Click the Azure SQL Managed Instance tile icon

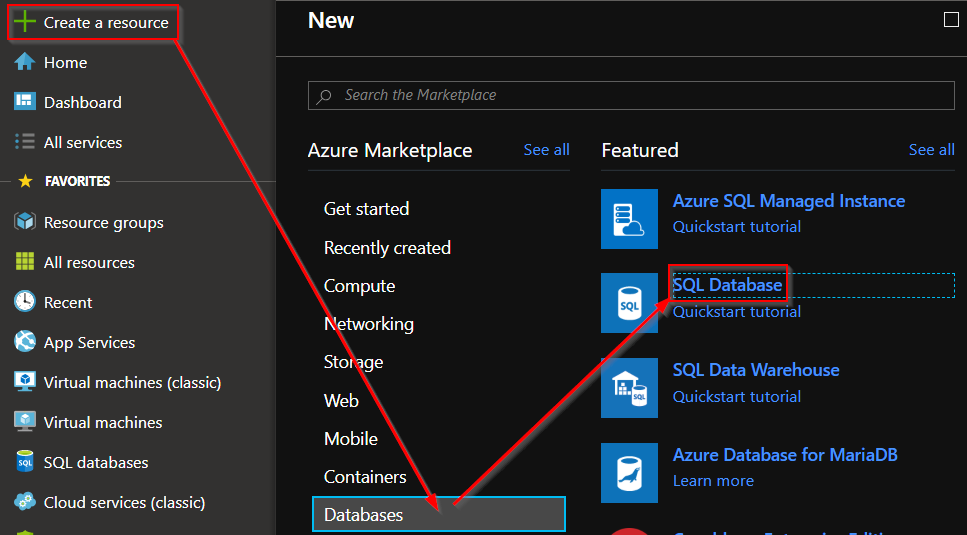point(629,219)
